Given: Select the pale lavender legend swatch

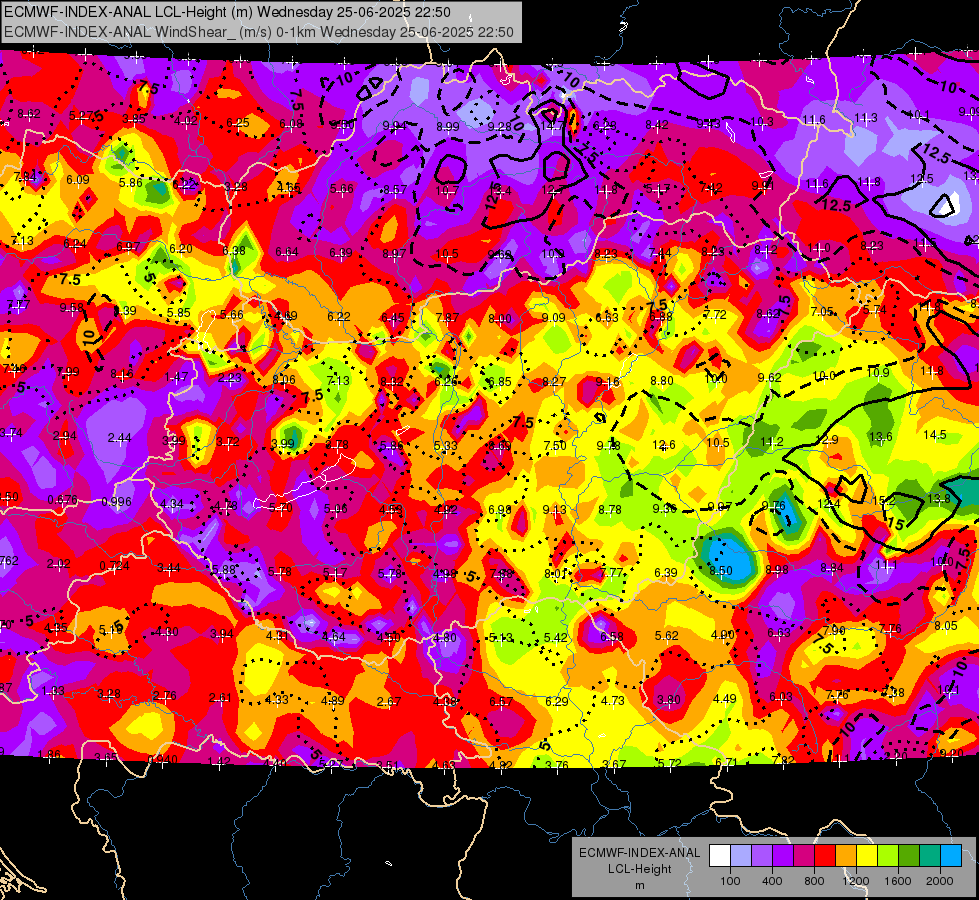Looking at the screenshot, I should pos(741,856).
